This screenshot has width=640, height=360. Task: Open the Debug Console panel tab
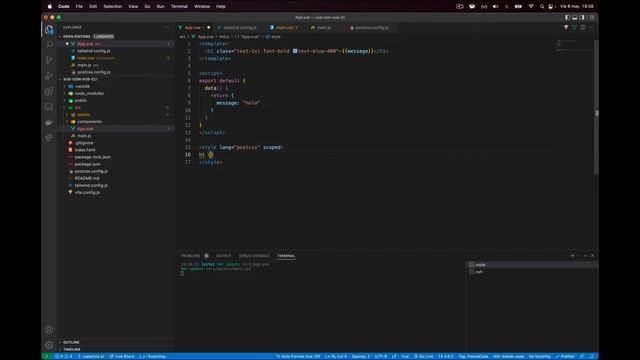(x=254, y=256)
